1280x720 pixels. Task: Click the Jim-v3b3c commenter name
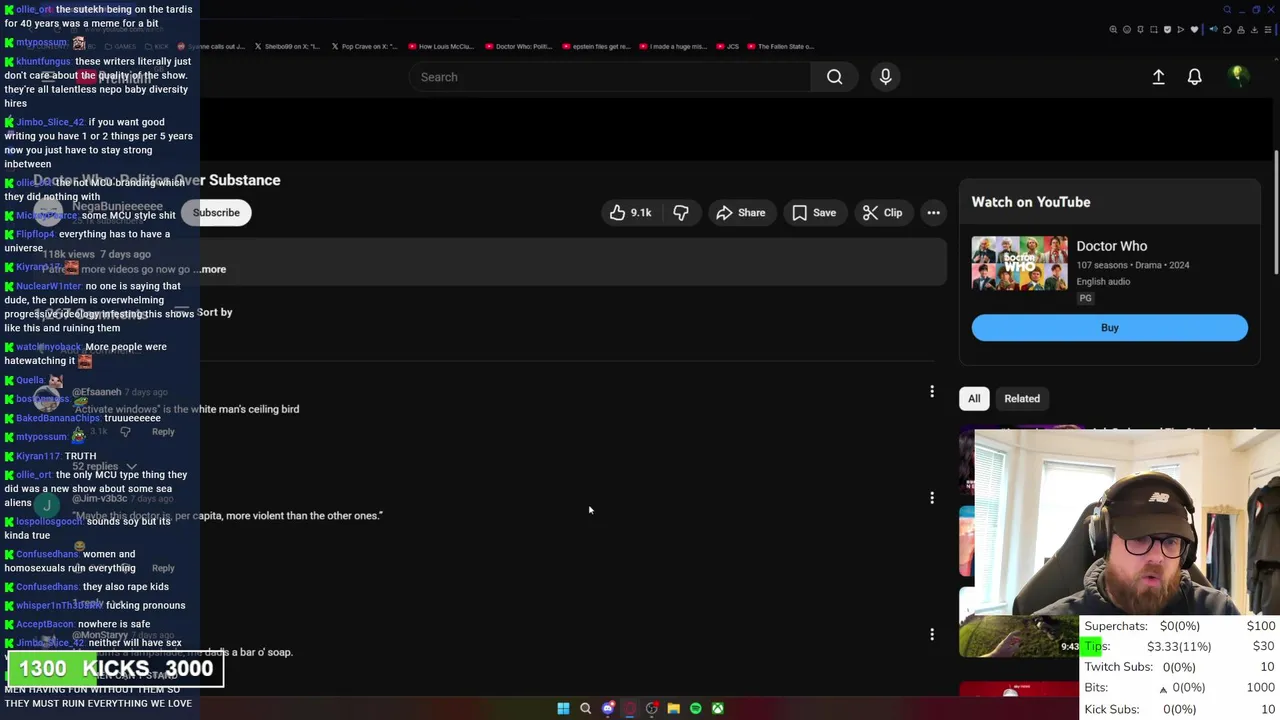tap(99, 498)
